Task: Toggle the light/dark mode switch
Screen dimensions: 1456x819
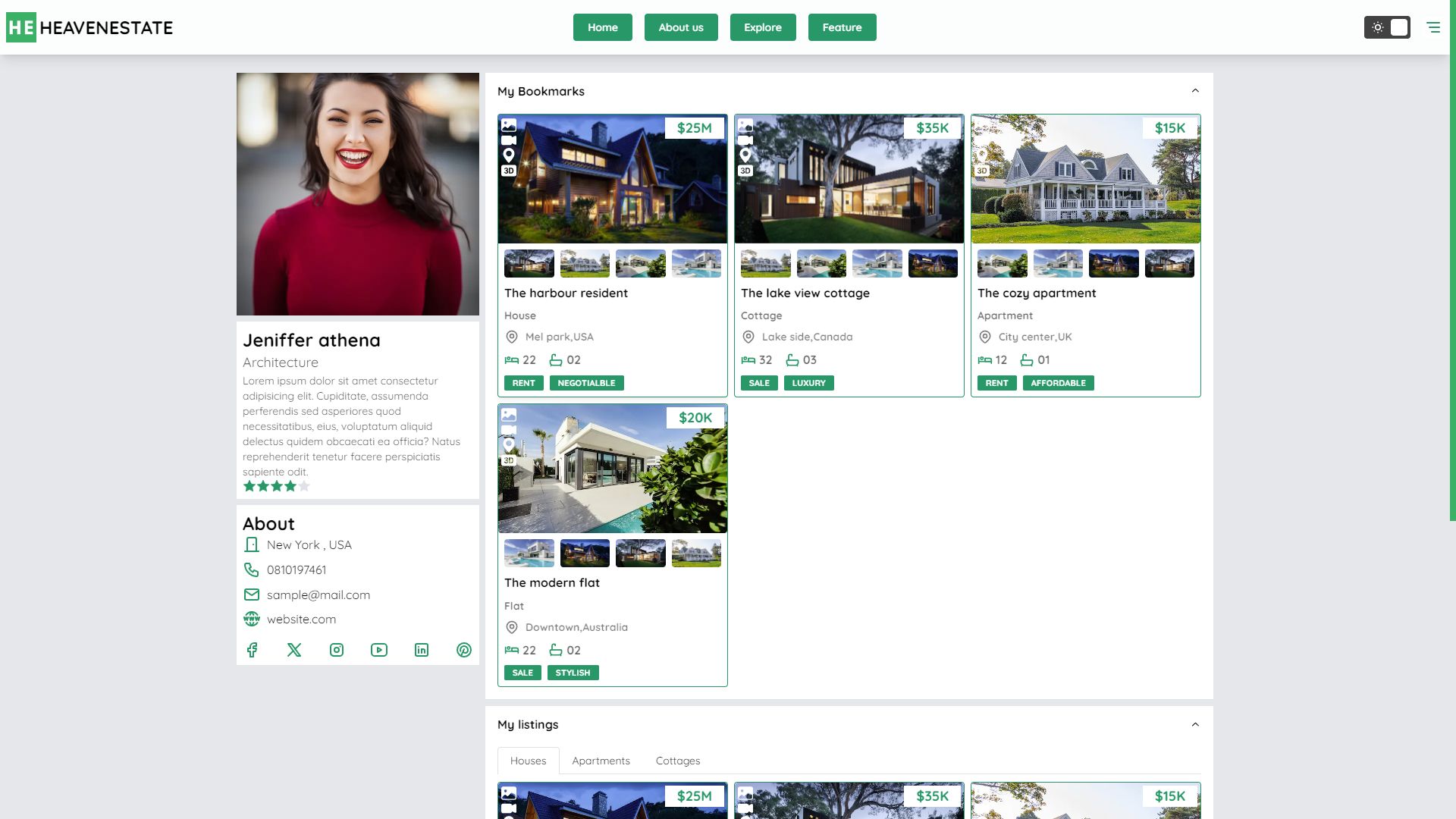Action: tap(1387, 27)
